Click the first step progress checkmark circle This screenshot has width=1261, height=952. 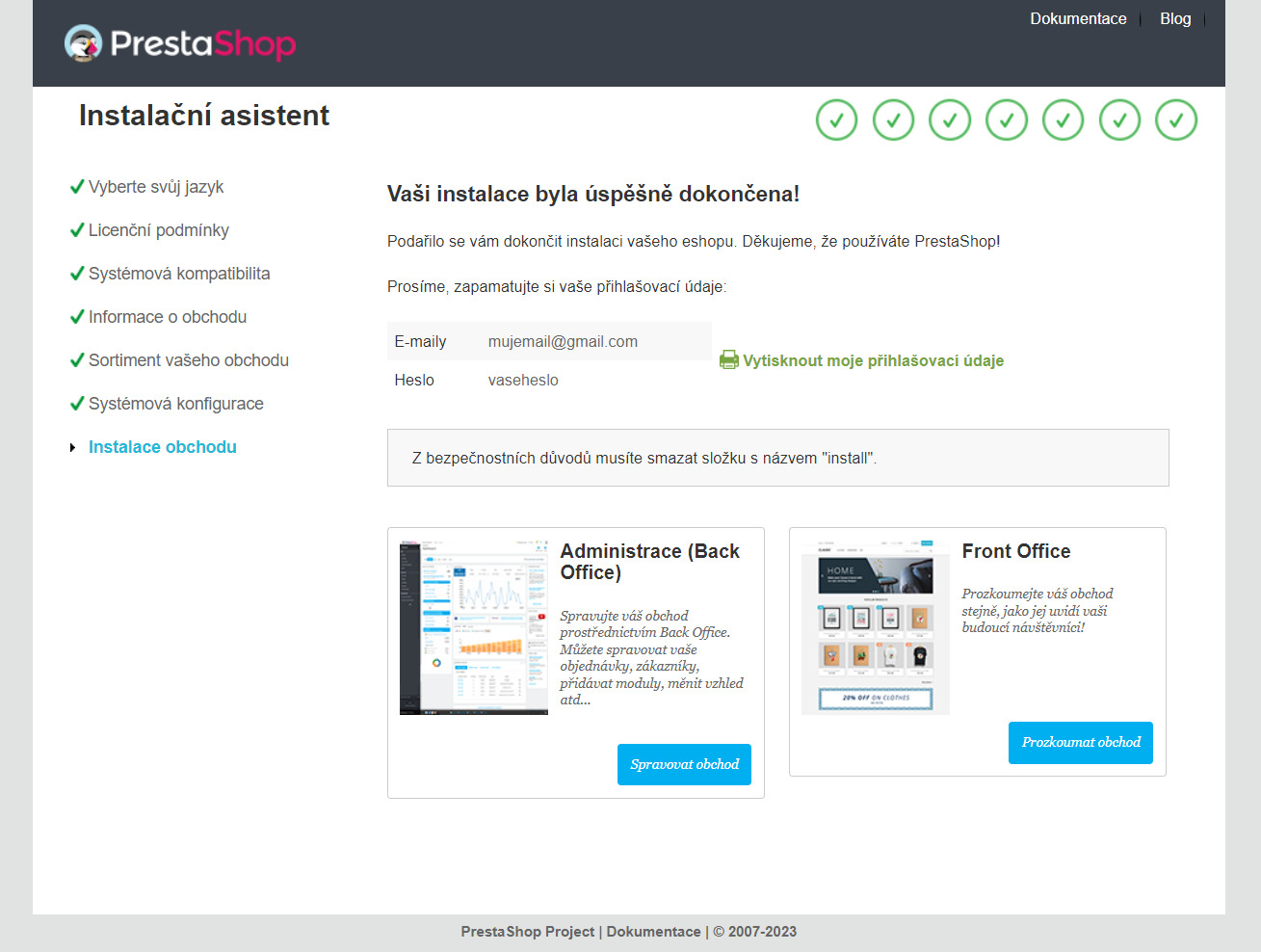(x=836, y=120)
